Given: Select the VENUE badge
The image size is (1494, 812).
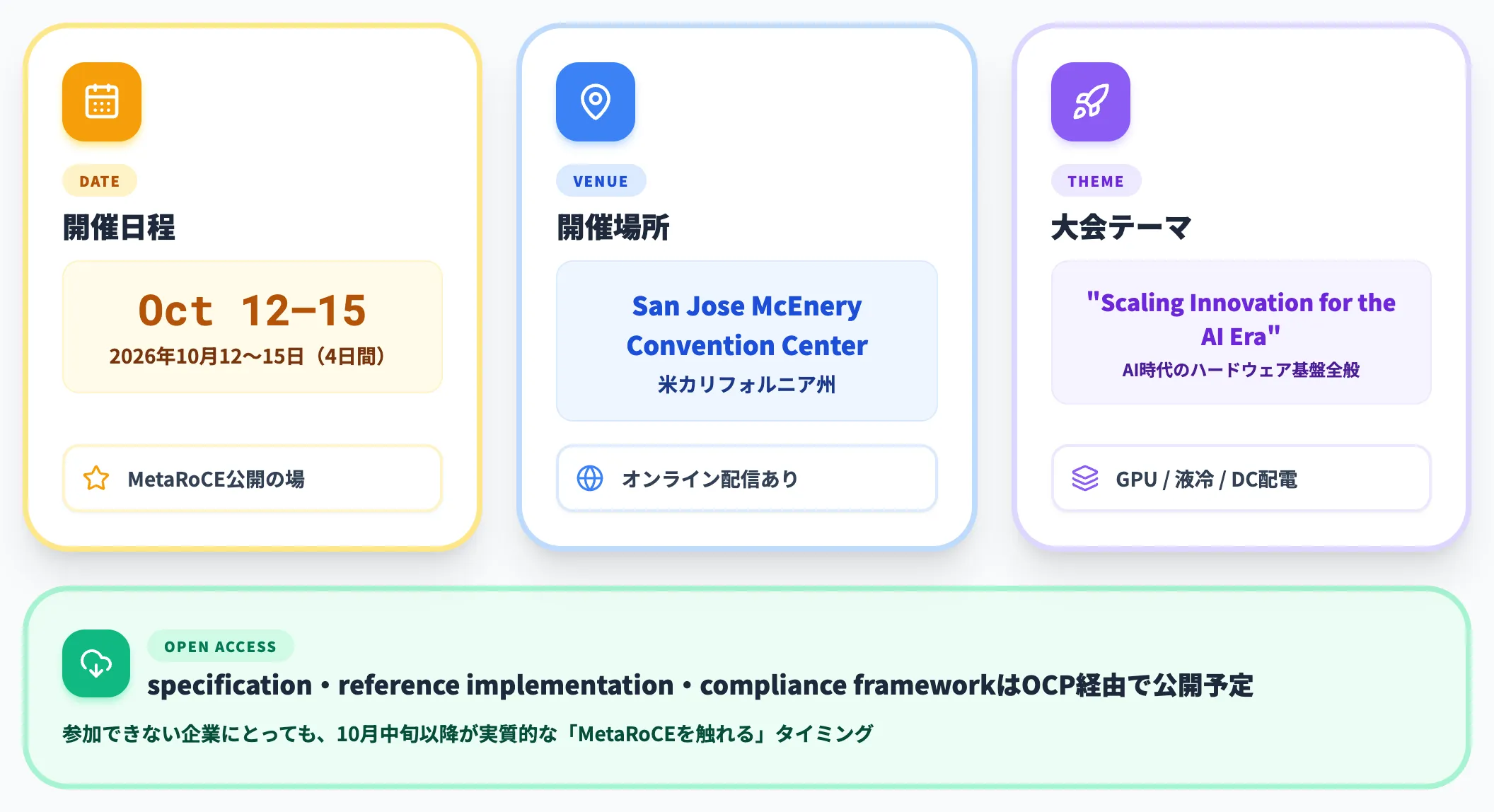Looking at the screenshot, I should tap(601, 181).
